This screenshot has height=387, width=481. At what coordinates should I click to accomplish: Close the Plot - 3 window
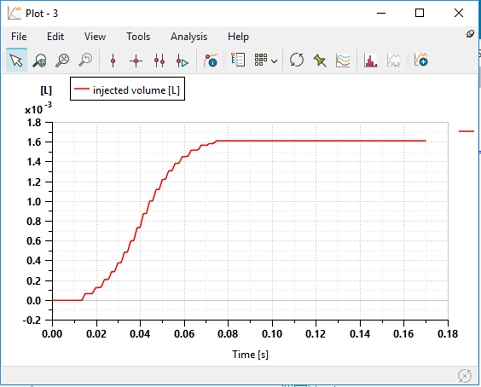pos(459,13)
